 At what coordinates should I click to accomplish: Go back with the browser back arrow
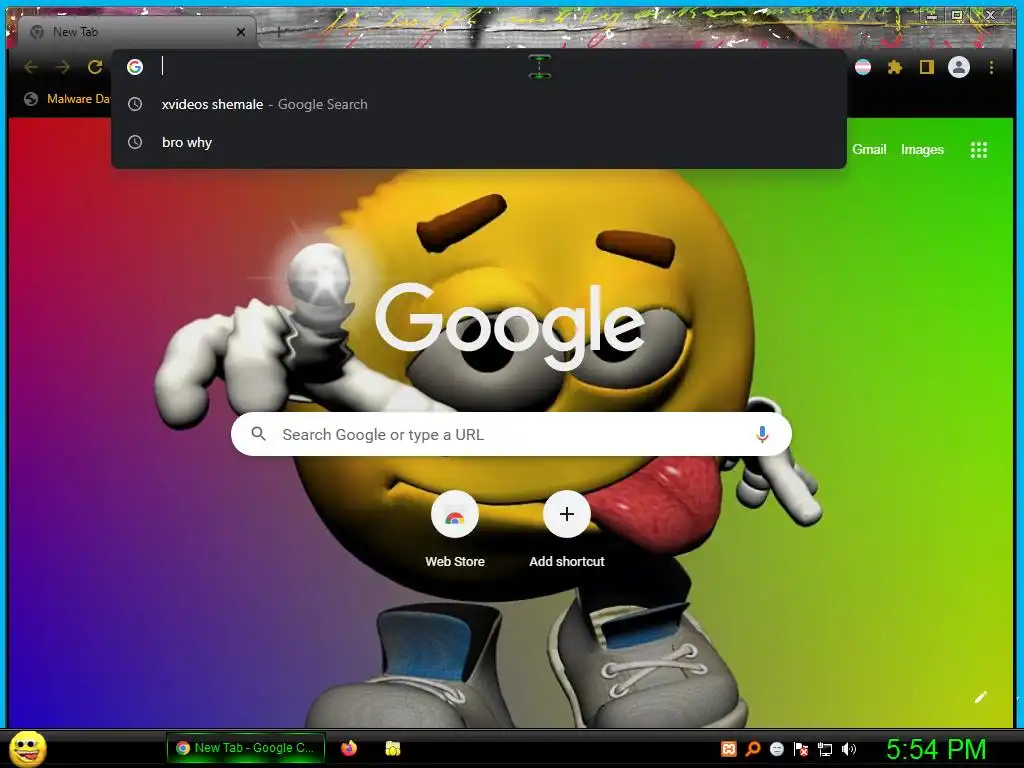point(31,67)
